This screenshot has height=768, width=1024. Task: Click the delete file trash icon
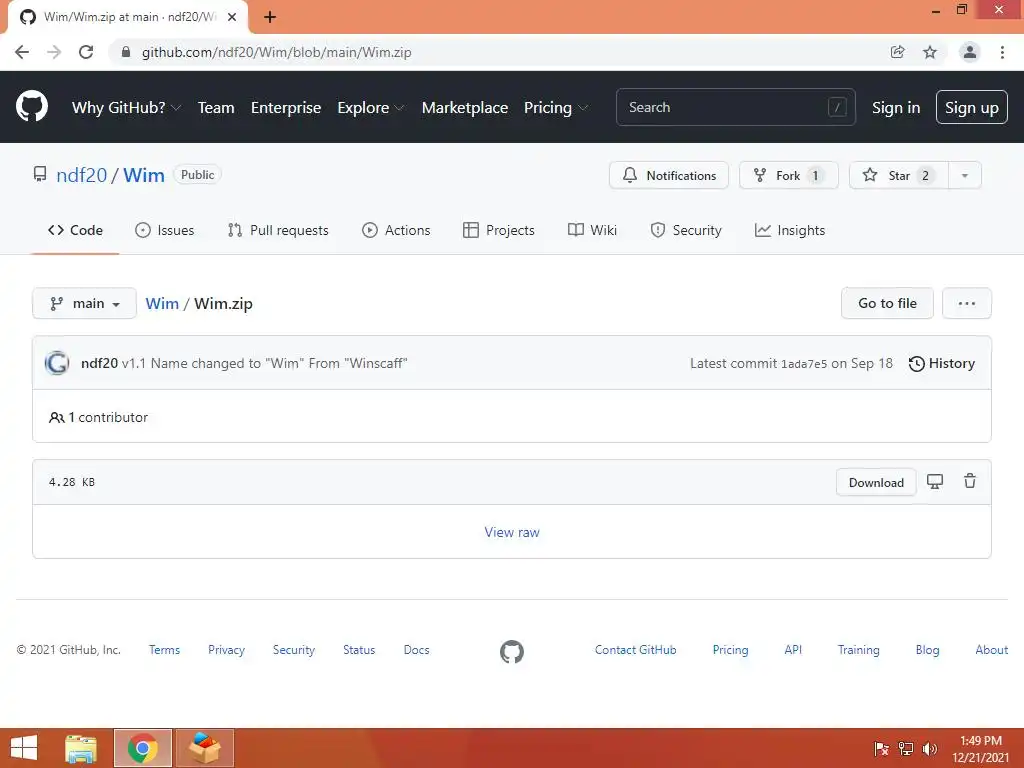970,481
